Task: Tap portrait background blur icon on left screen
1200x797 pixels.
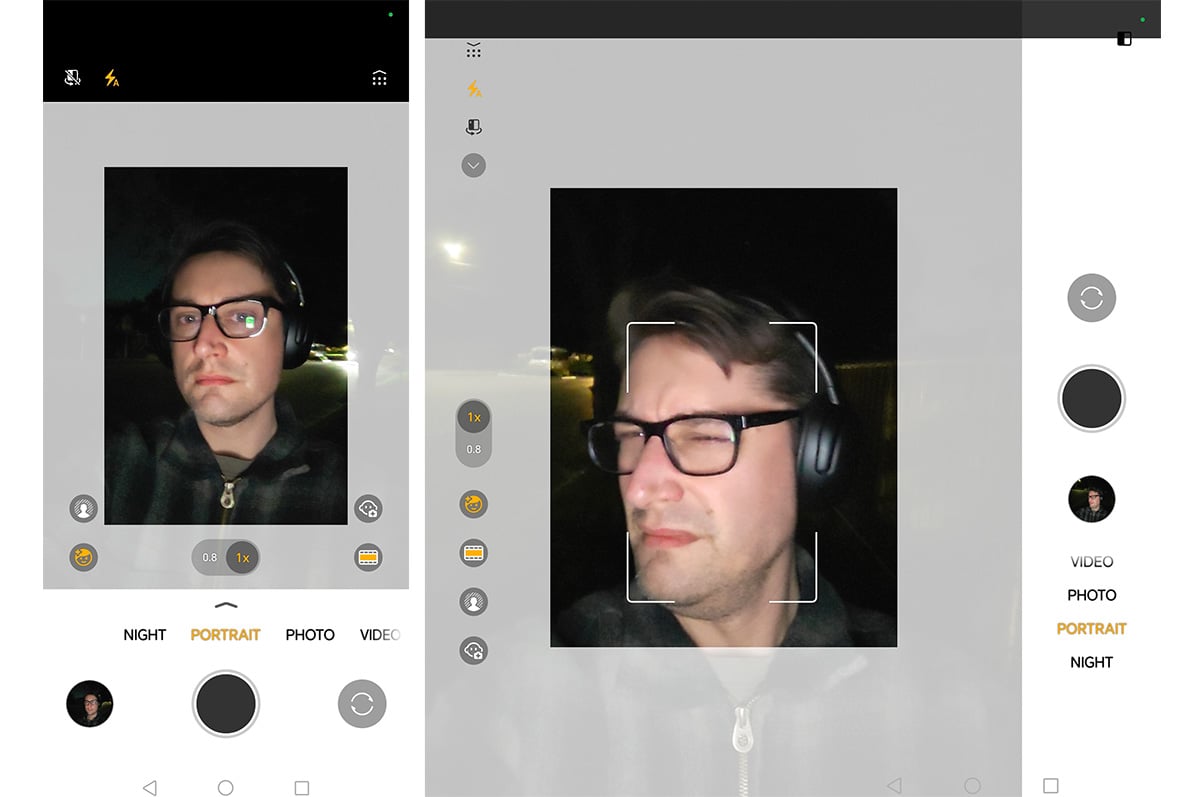Action: point(83,508)
